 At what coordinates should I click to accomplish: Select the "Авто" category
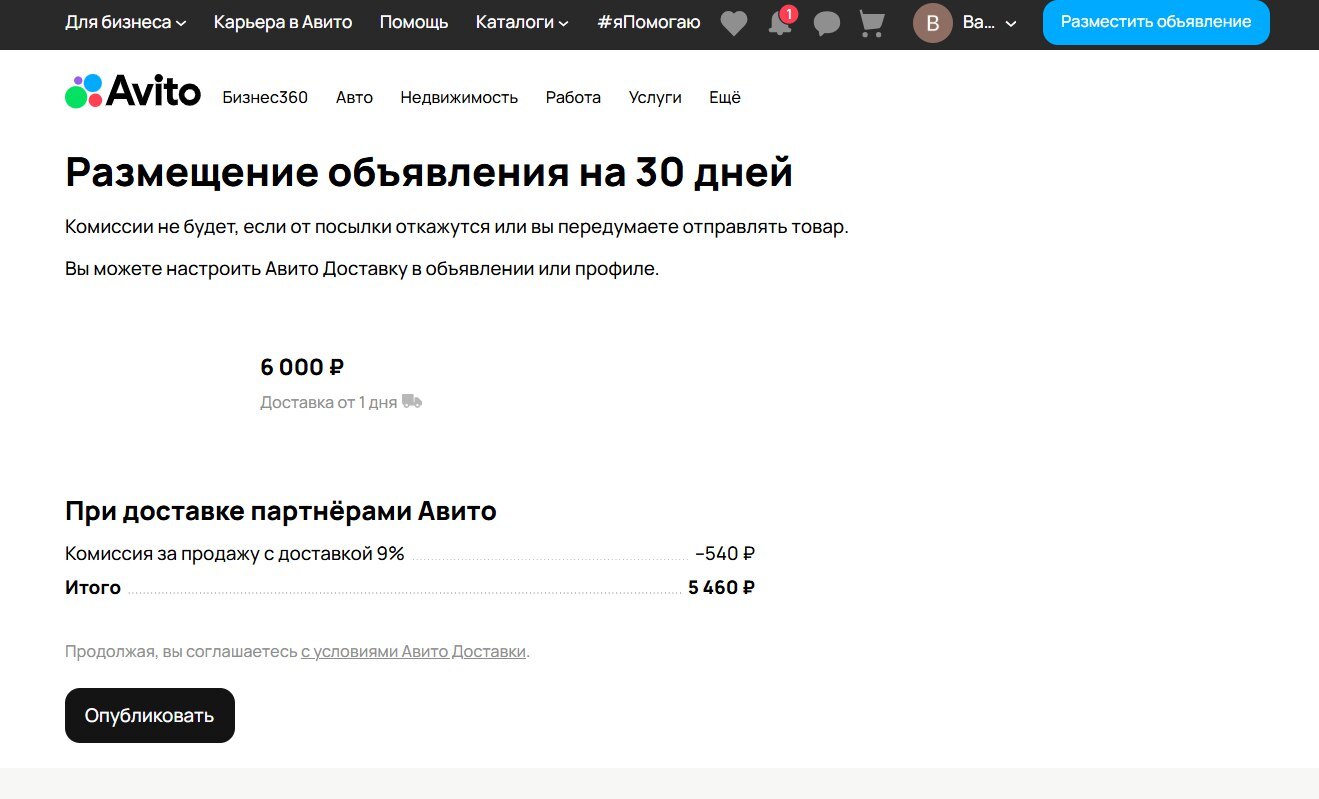coord(354,97)
